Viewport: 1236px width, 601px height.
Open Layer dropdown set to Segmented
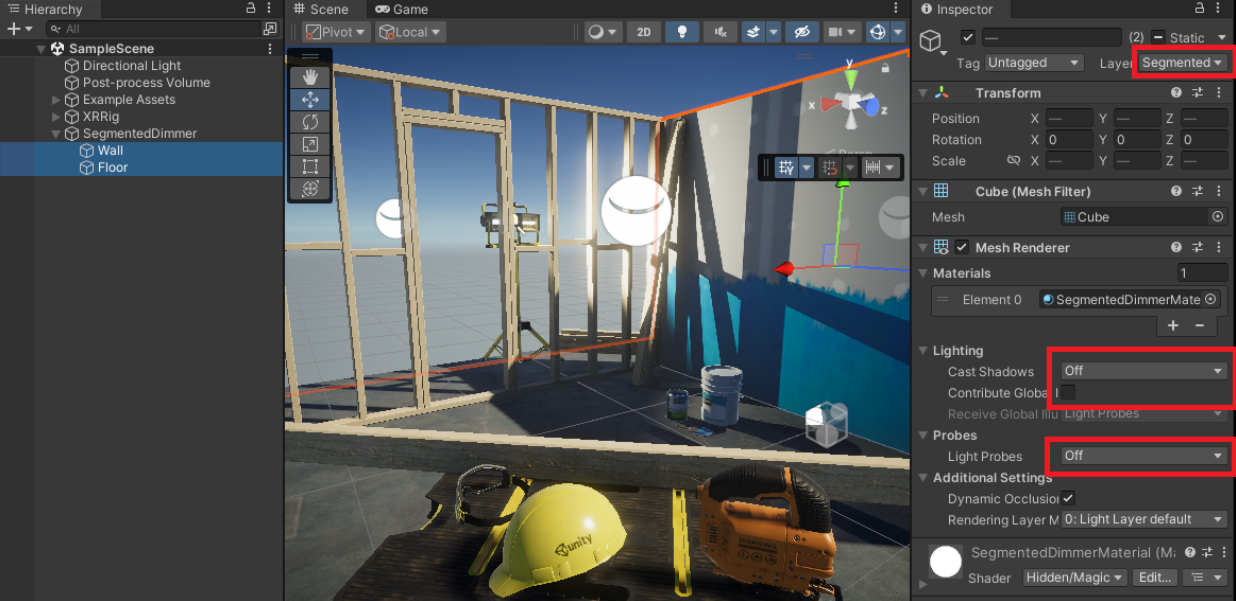[1182, 63]
